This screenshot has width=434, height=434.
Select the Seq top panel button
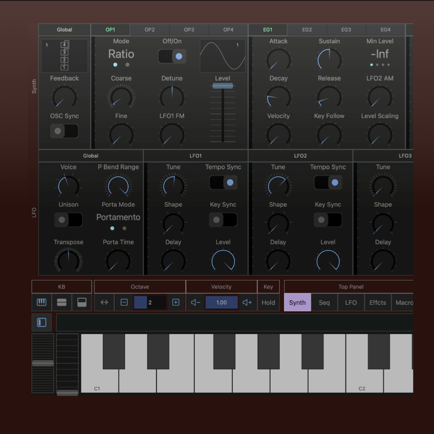(324, 302)
